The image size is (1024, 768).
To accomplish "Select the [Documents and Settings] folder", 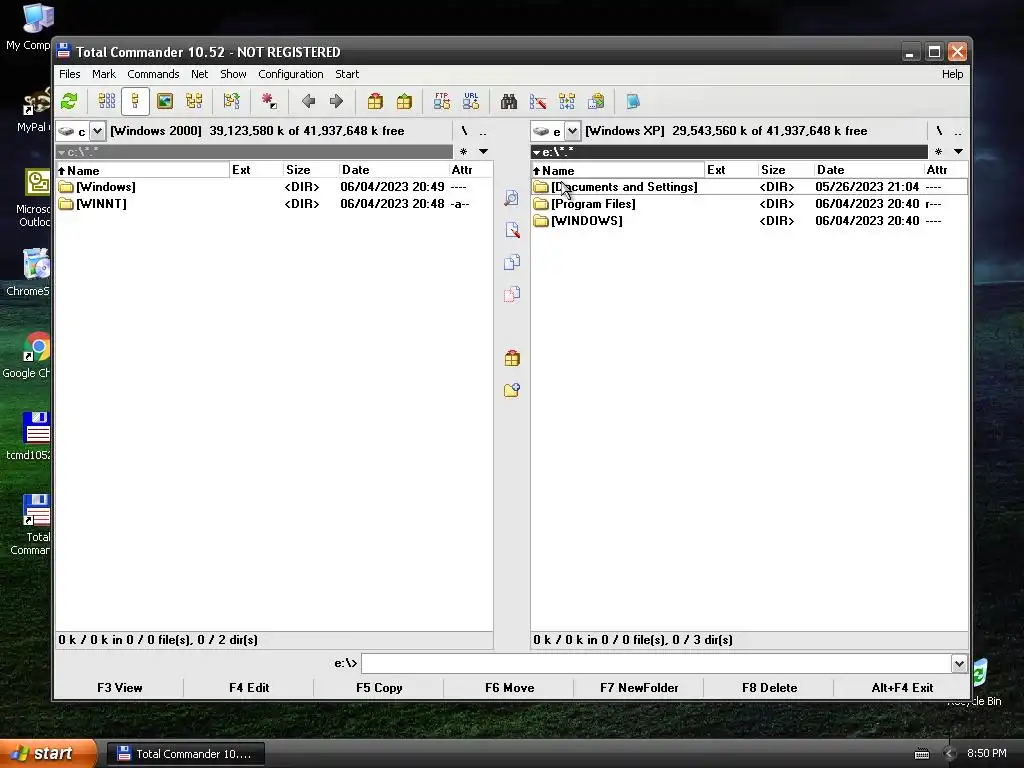I will (x=749, y=187).
